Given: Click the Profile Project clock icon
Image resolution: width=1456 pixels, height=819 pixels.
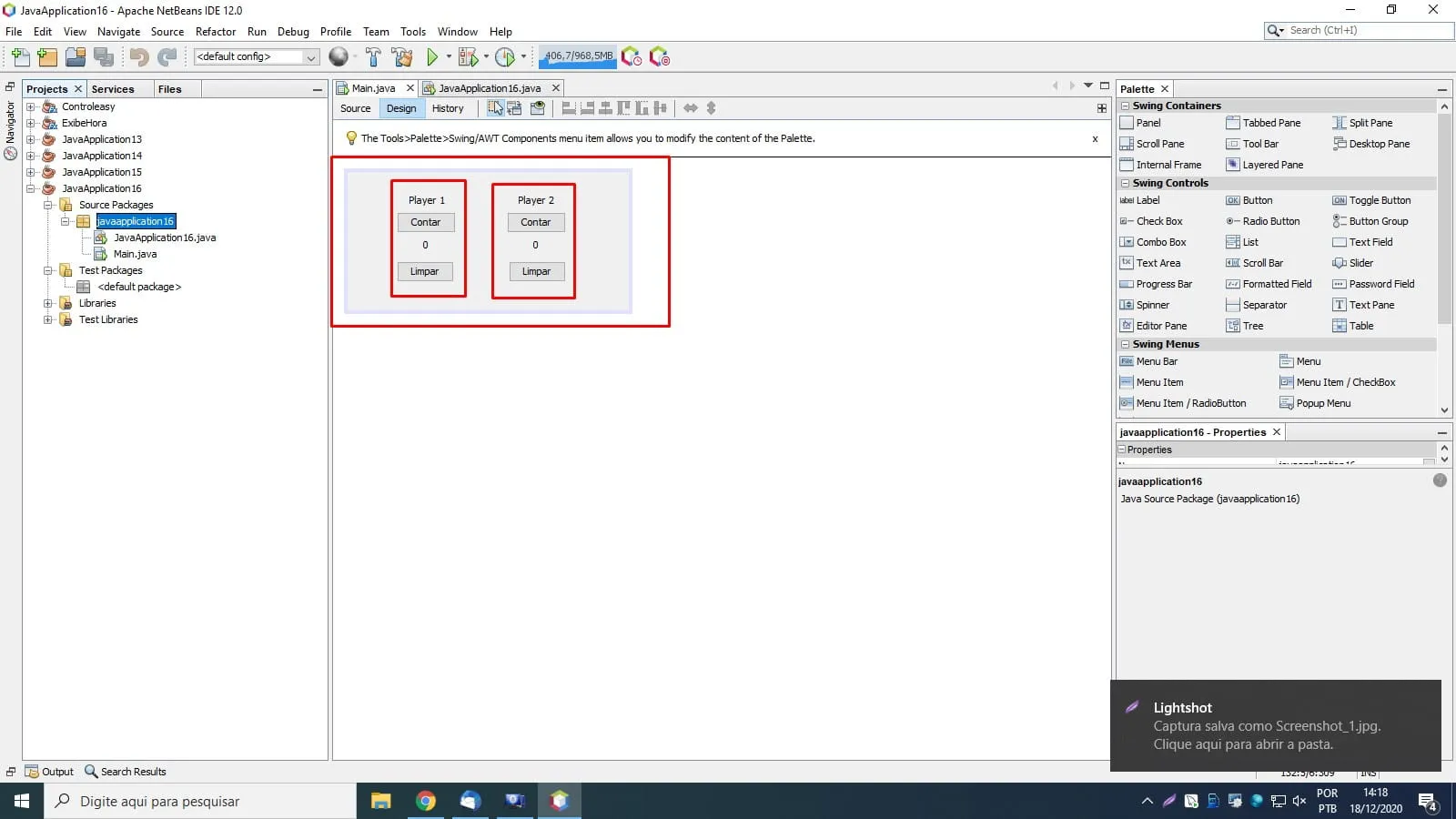Looking at the screenshot, I should (x=504, y=57).
